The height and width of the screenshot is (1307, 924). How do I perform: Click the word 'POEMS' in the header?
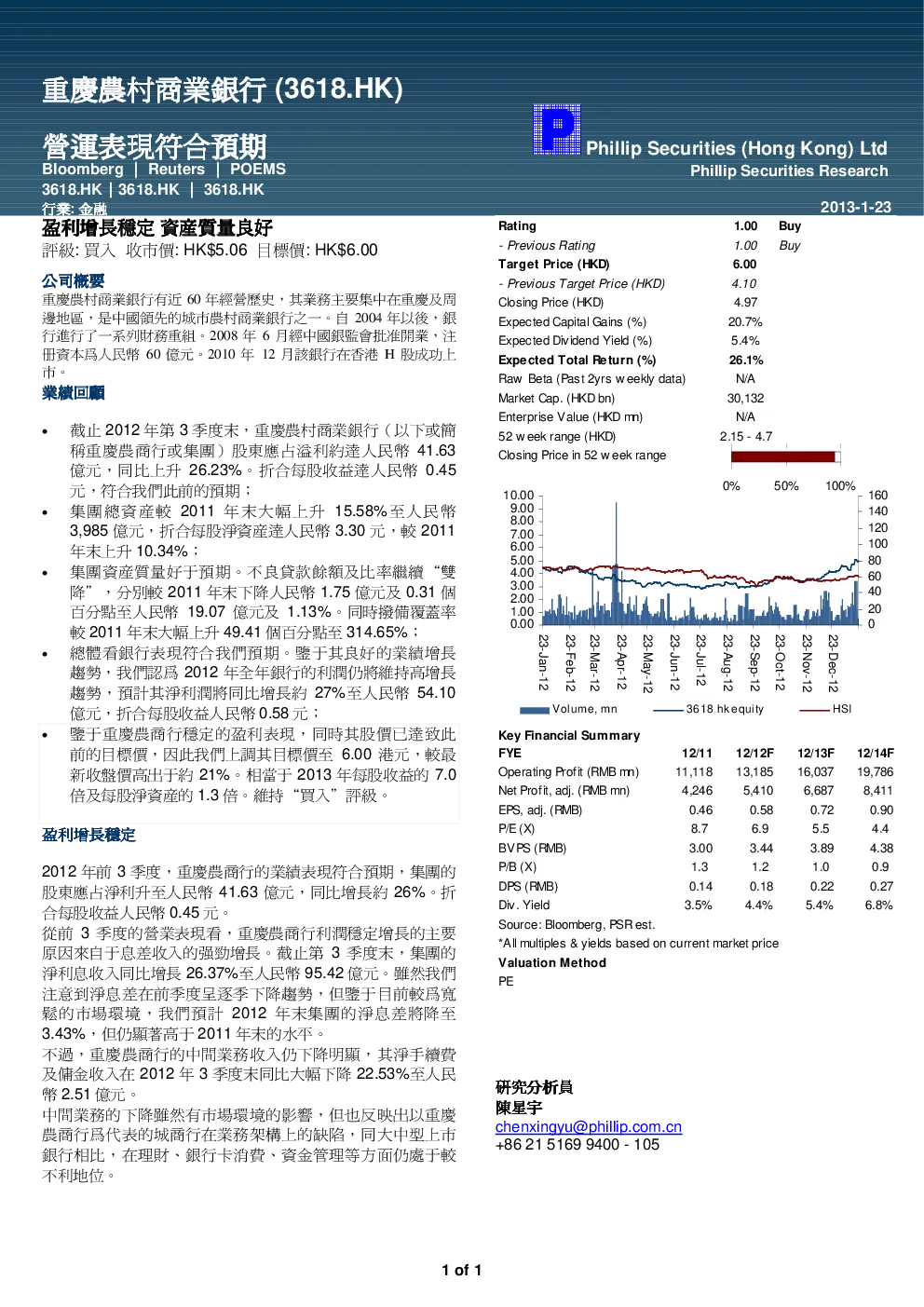[258, 170]
